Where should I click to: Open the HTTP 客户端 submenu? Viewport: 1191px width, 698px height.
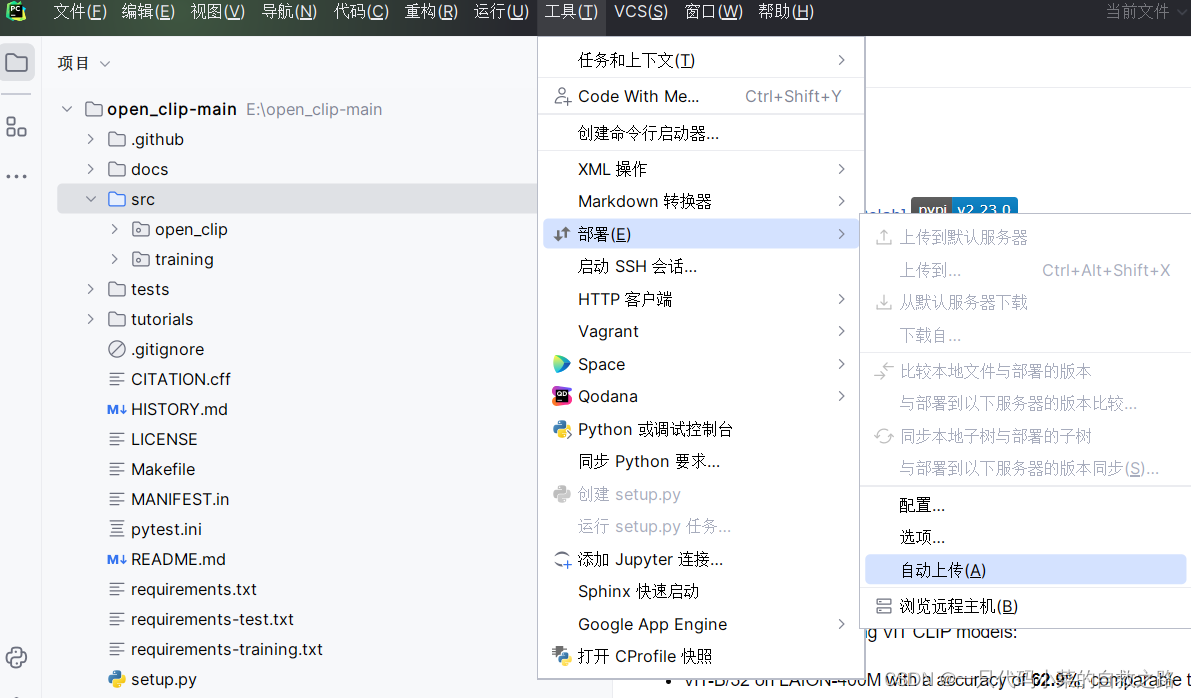(x=701, y=299)
